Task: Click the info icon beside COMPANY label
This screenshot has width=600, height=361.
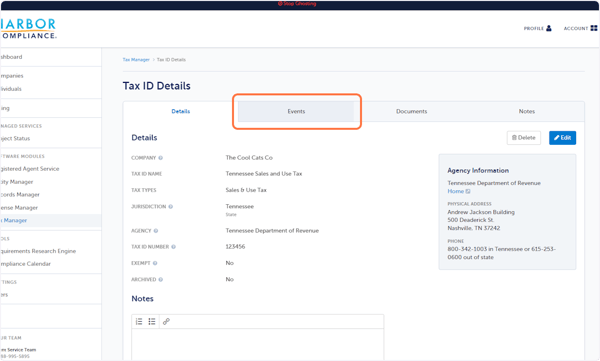Action: (x=161, y=158)
